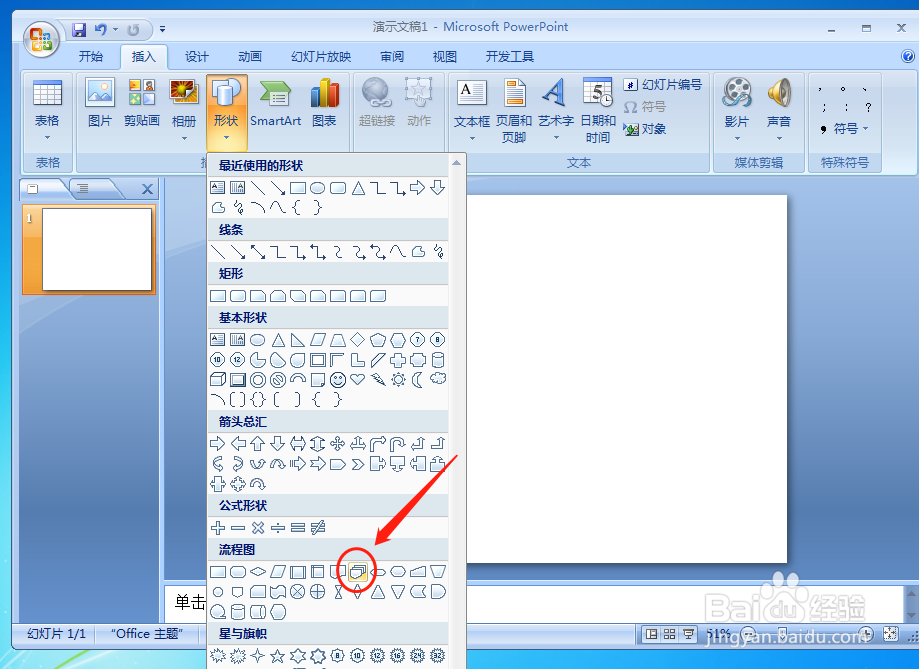Screen dimensions: 919x669
Task: Choose the flowchart decision diamond shape
Action: point(258,572)
